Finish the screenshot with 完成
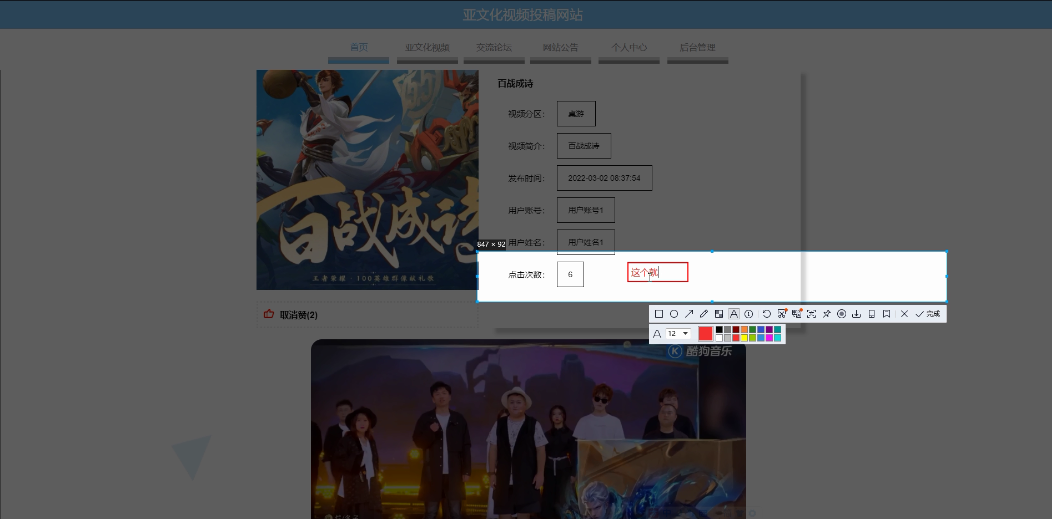Screen dimensions: 1052x519 929,314
